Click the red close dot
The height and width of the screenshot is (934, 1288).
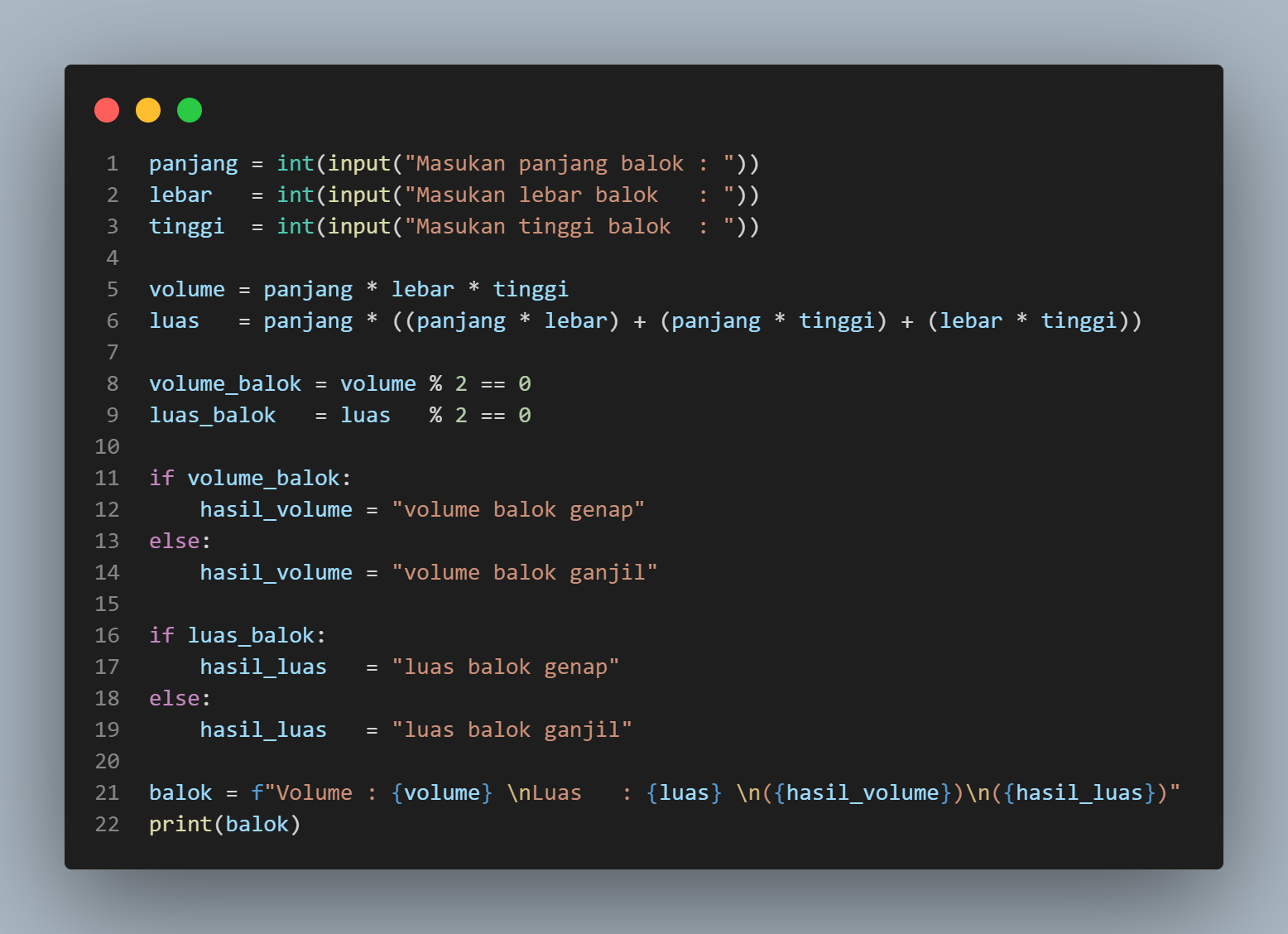(x=107, y=110)
